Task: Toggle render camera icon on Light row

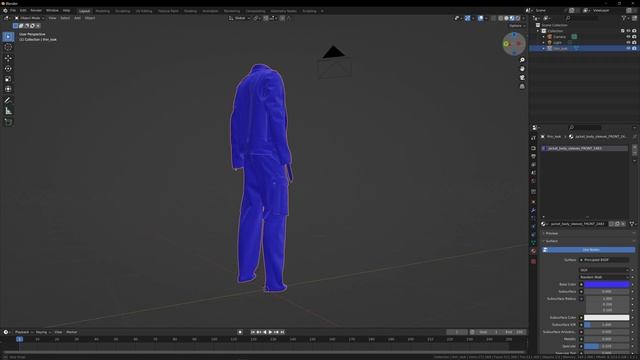Action: [x=634, y=42]
